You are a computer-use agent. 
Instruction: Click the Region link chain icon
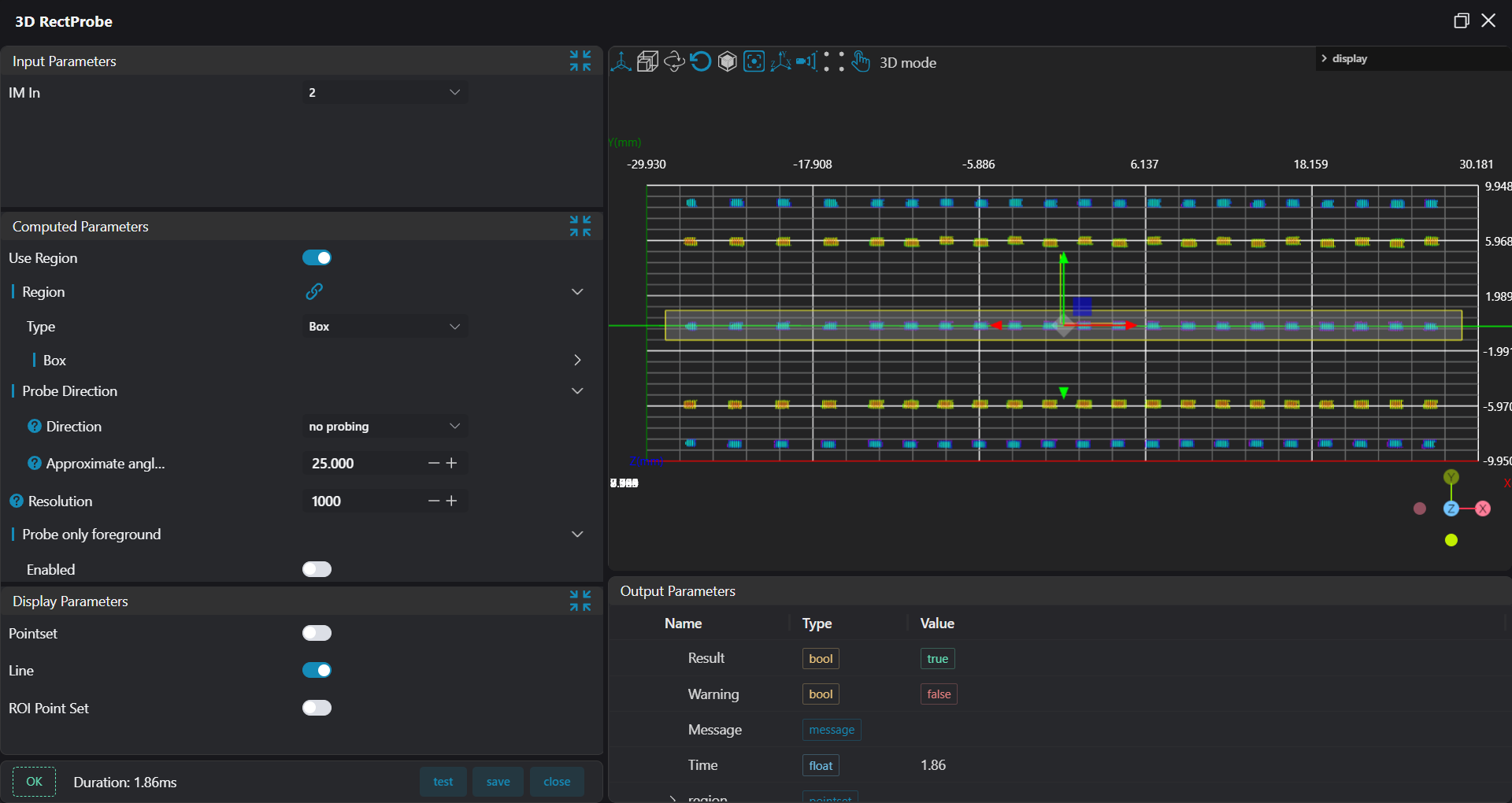click(314, 291)
